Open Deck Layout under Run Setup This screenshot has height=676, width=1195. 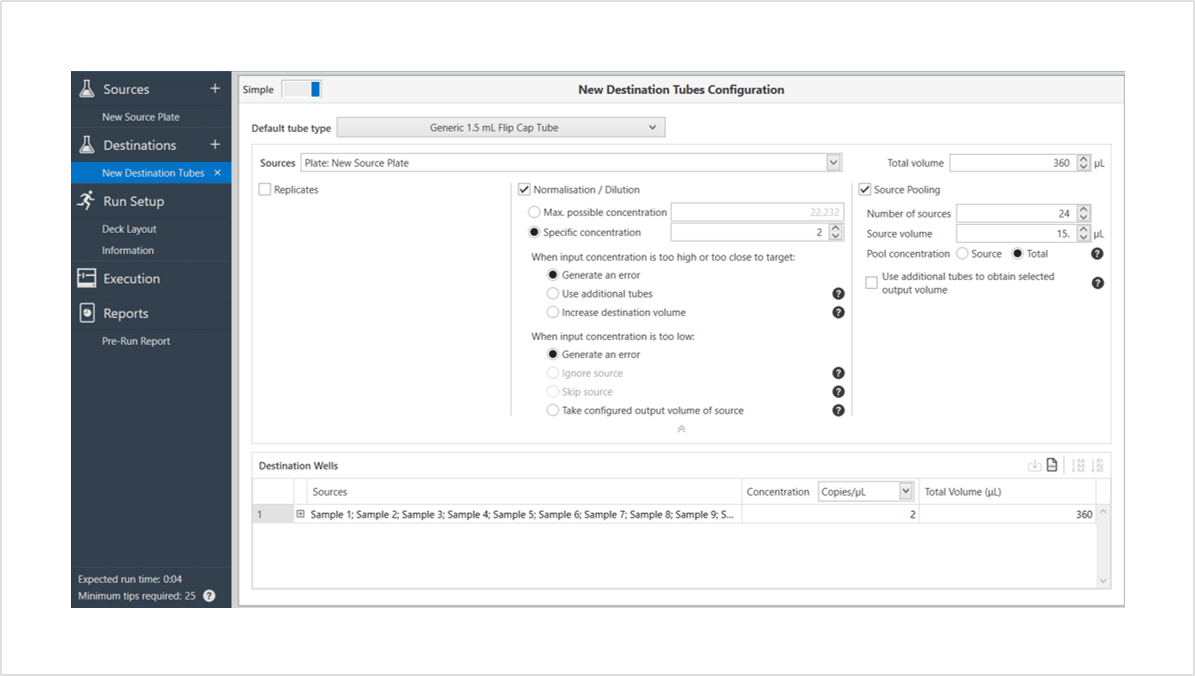(129, 229)
